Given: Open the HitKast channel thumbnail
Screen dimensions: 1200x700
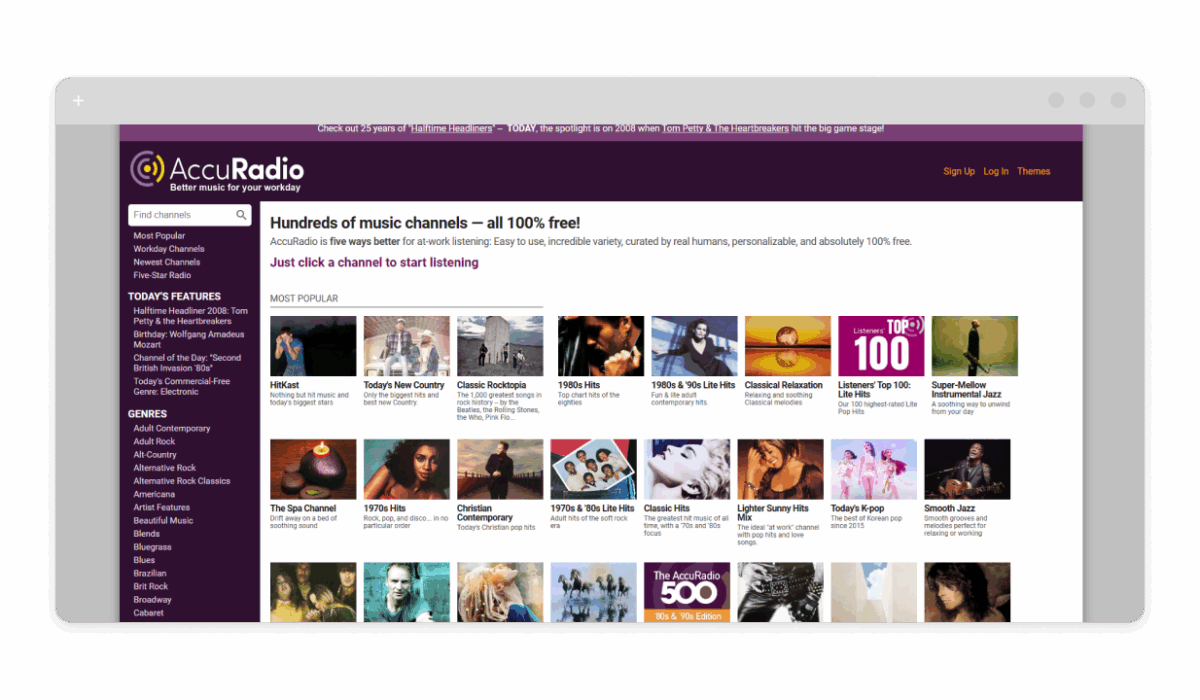Looking at the screenshot, I should coord(313,346).
